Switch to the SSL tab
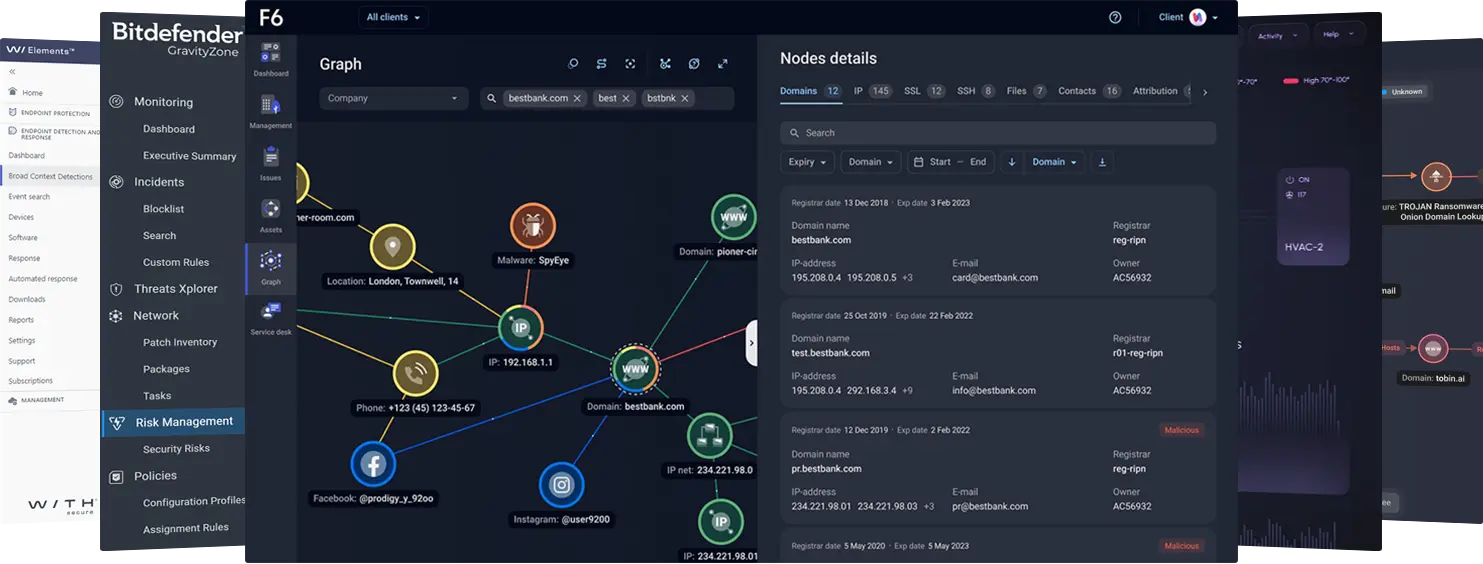Viewport: 1483px width, 564px height. 912,91
